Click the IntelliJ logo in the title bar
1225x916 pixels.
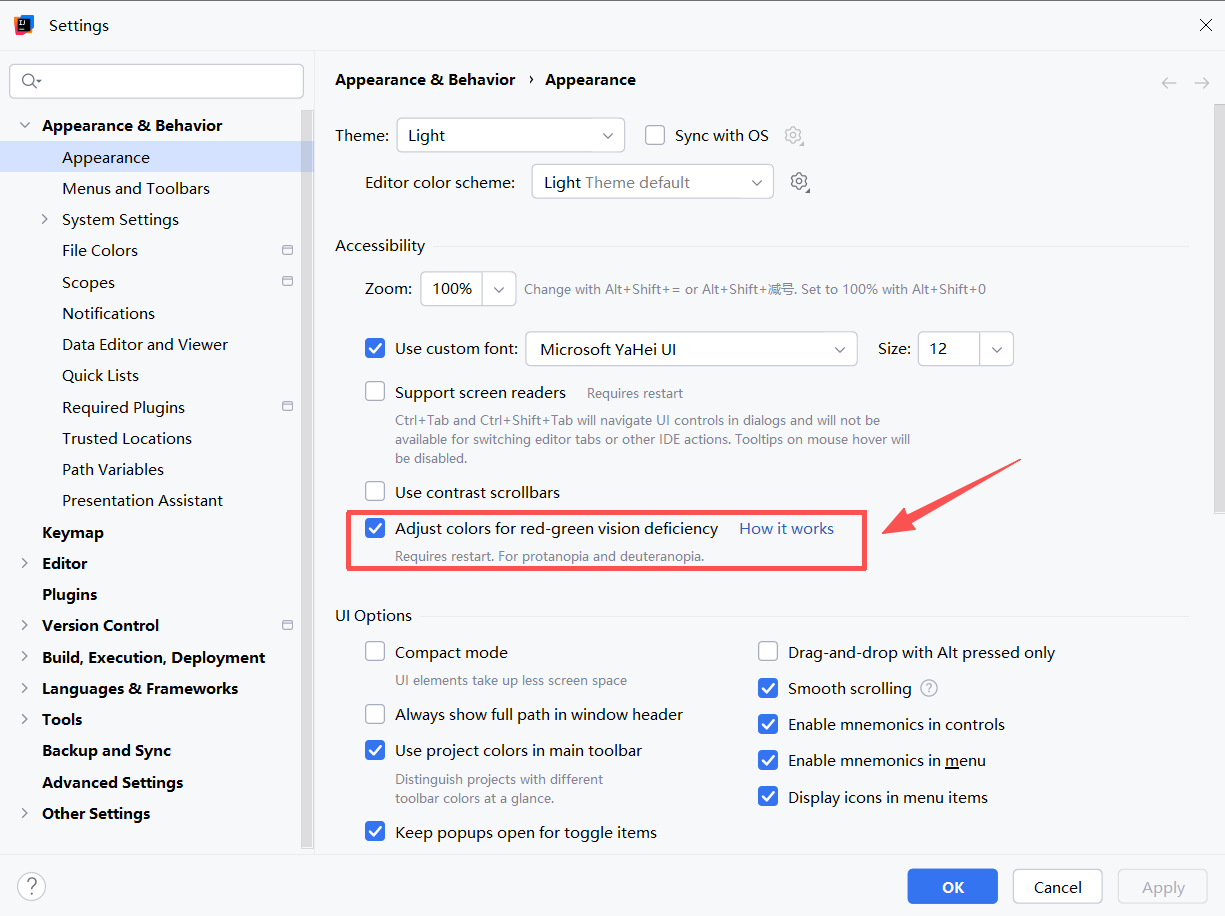coord(23,23)
